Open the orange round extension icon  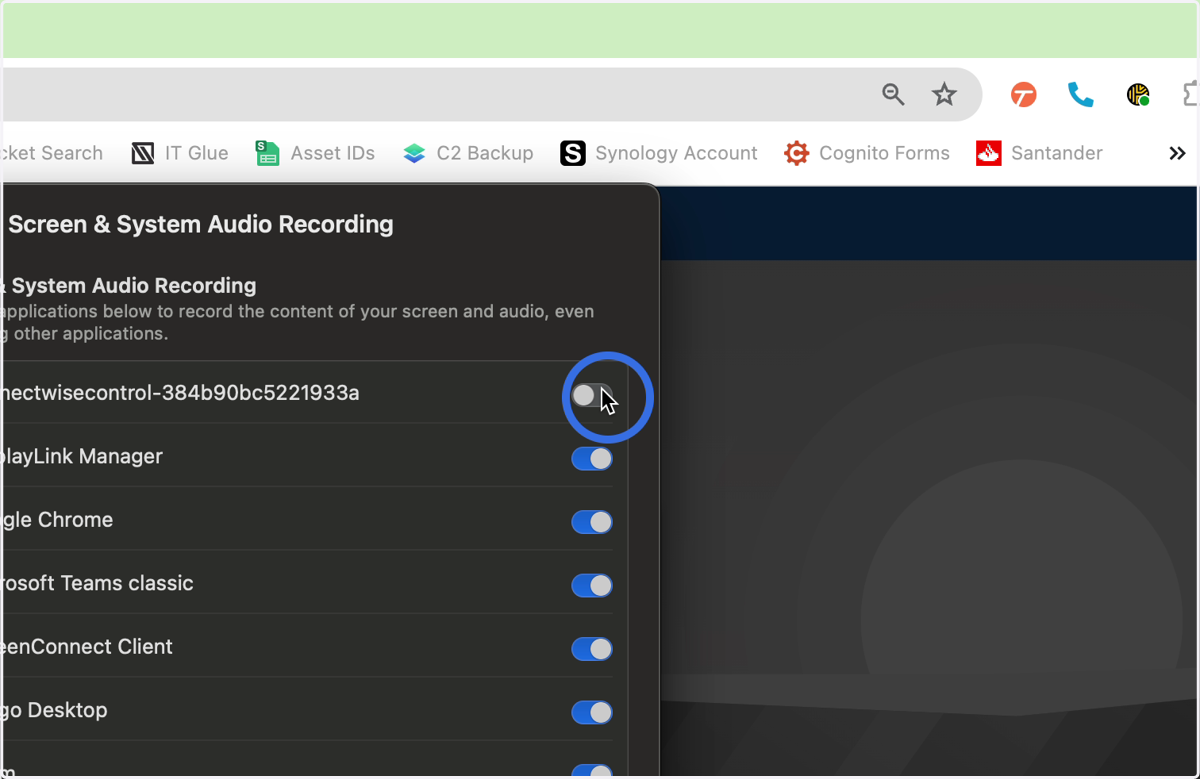coord(1023,95)
